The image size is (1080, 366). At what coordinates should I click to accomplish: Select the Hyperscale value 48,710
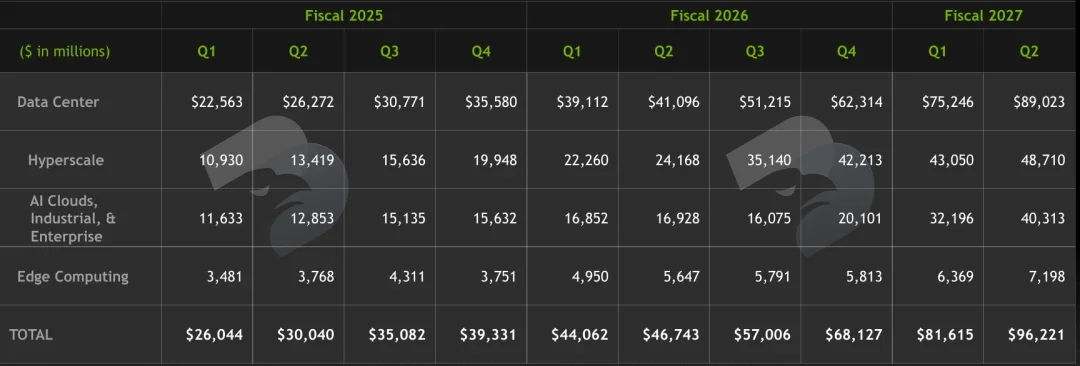click(x=1044, y=161)
